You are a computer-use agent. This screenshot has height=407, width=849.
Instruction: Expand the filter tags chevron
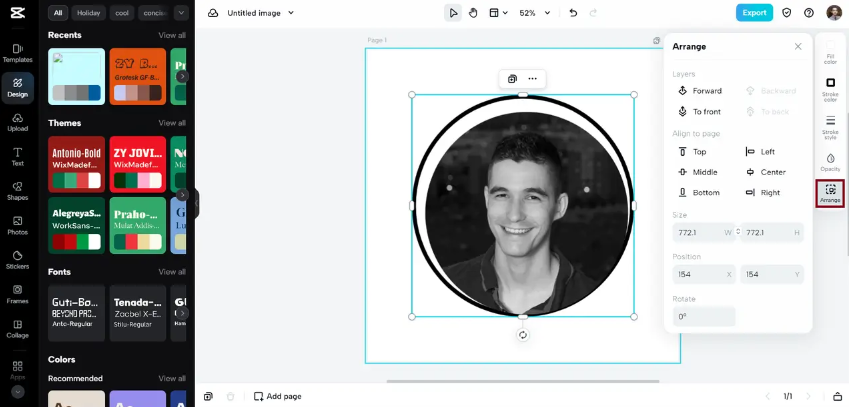181,12
